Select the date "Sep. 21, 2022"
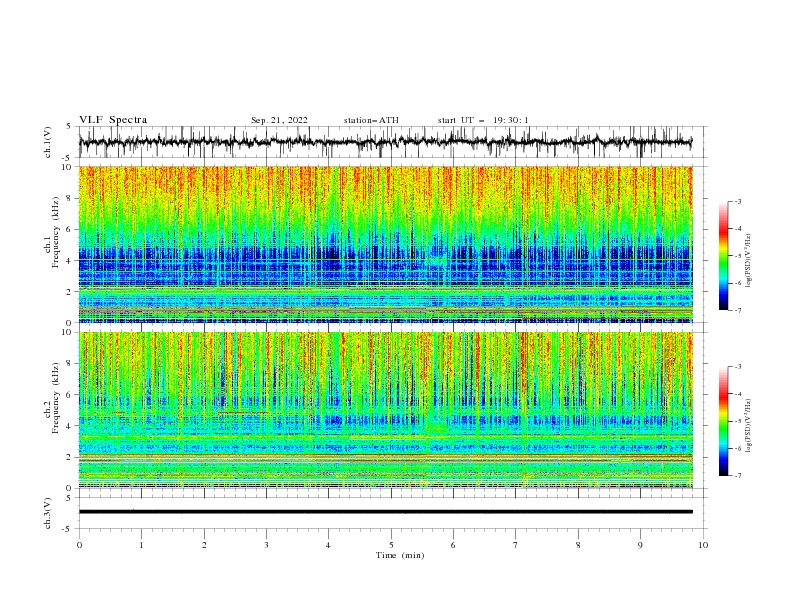 point(279,120)
